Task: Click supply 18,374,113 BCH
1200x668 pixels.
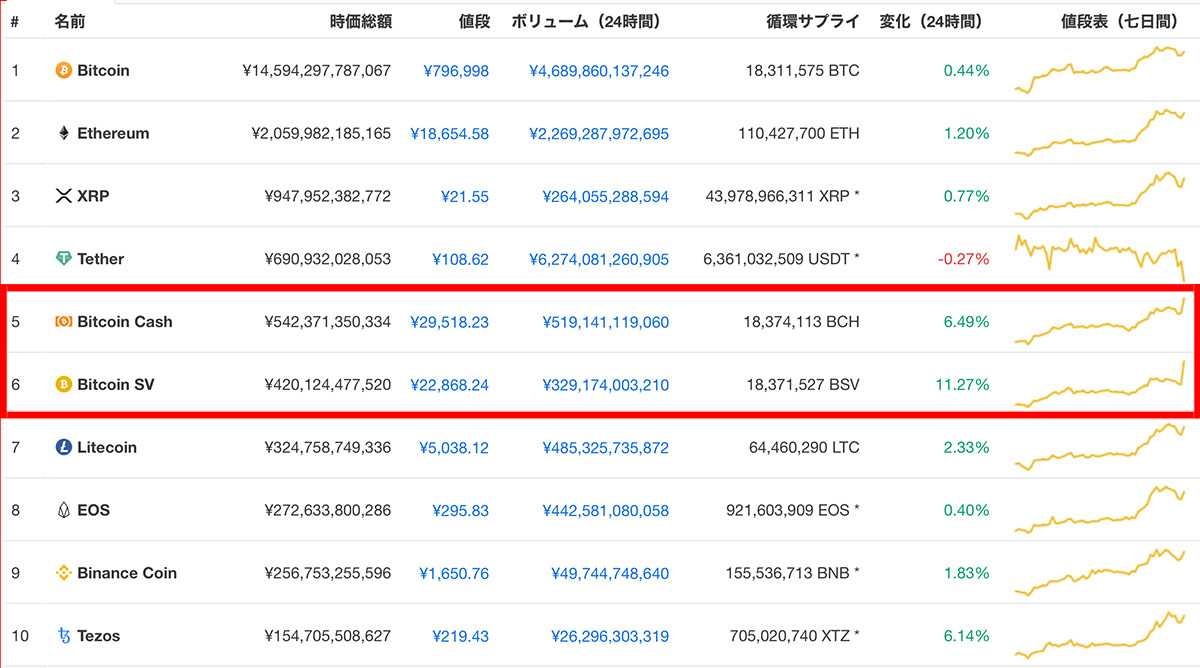Action: click(x=801, y=322)
